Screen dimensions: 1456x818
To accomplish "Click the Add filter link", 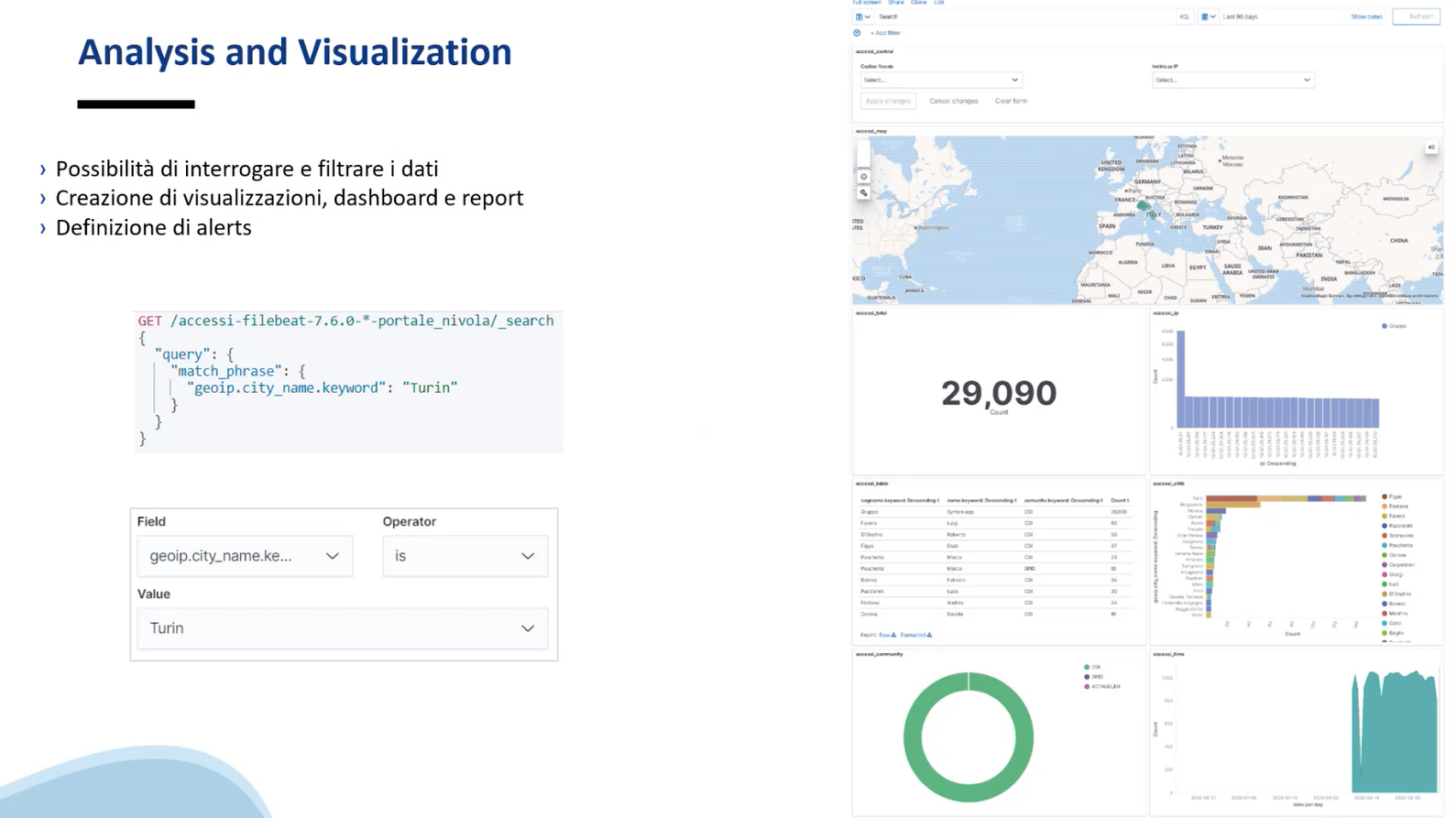I will pos(885,33).
